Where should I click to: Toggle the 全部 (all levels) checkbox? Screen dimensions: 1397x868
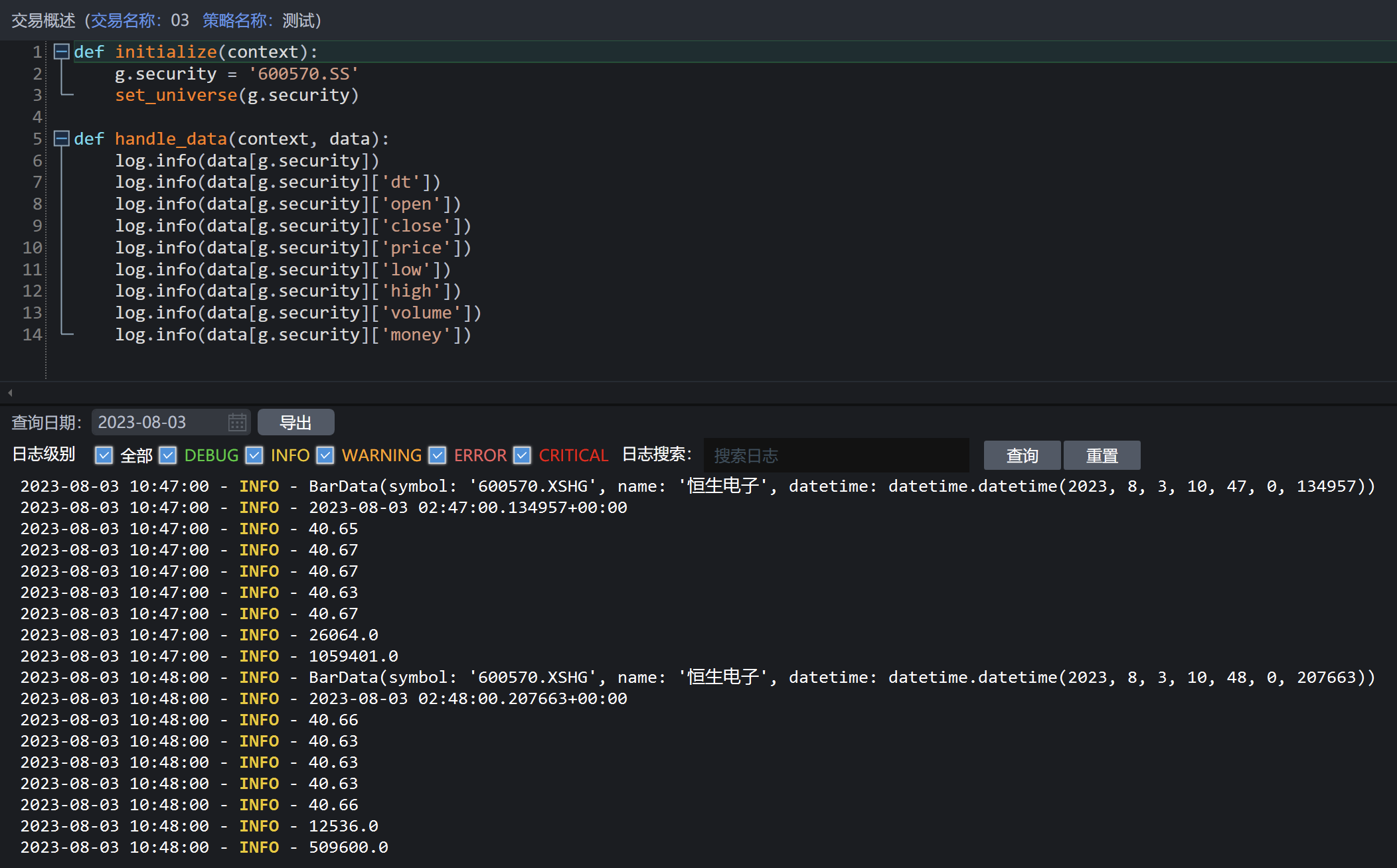pos(104,455)
